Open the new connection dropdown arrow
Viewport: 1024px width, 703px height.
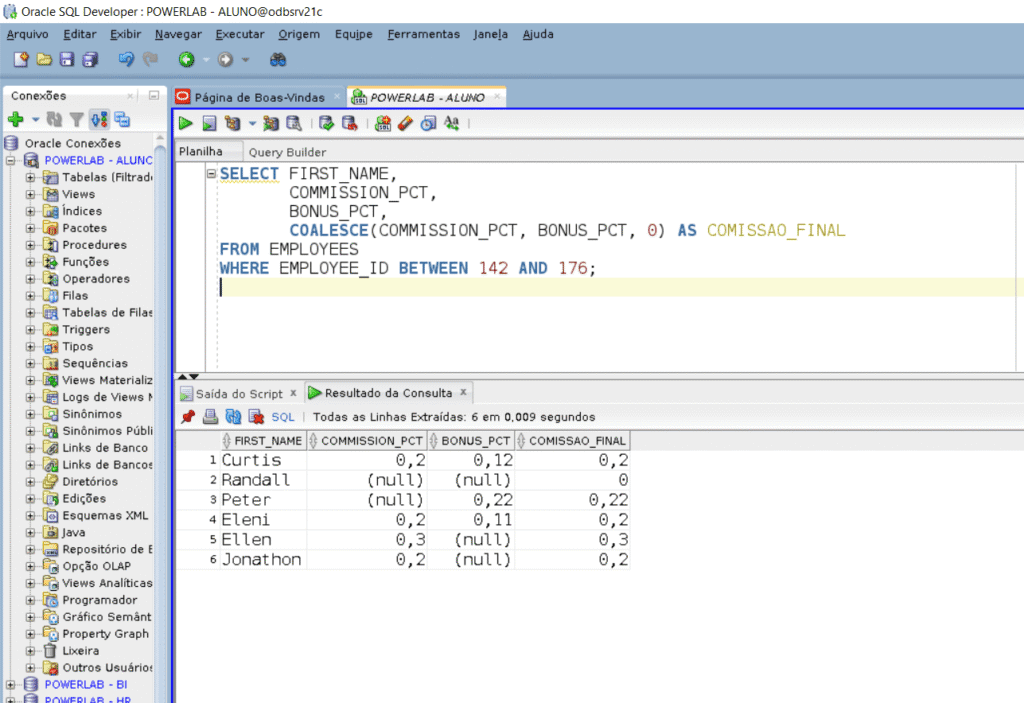coord(35,120)
